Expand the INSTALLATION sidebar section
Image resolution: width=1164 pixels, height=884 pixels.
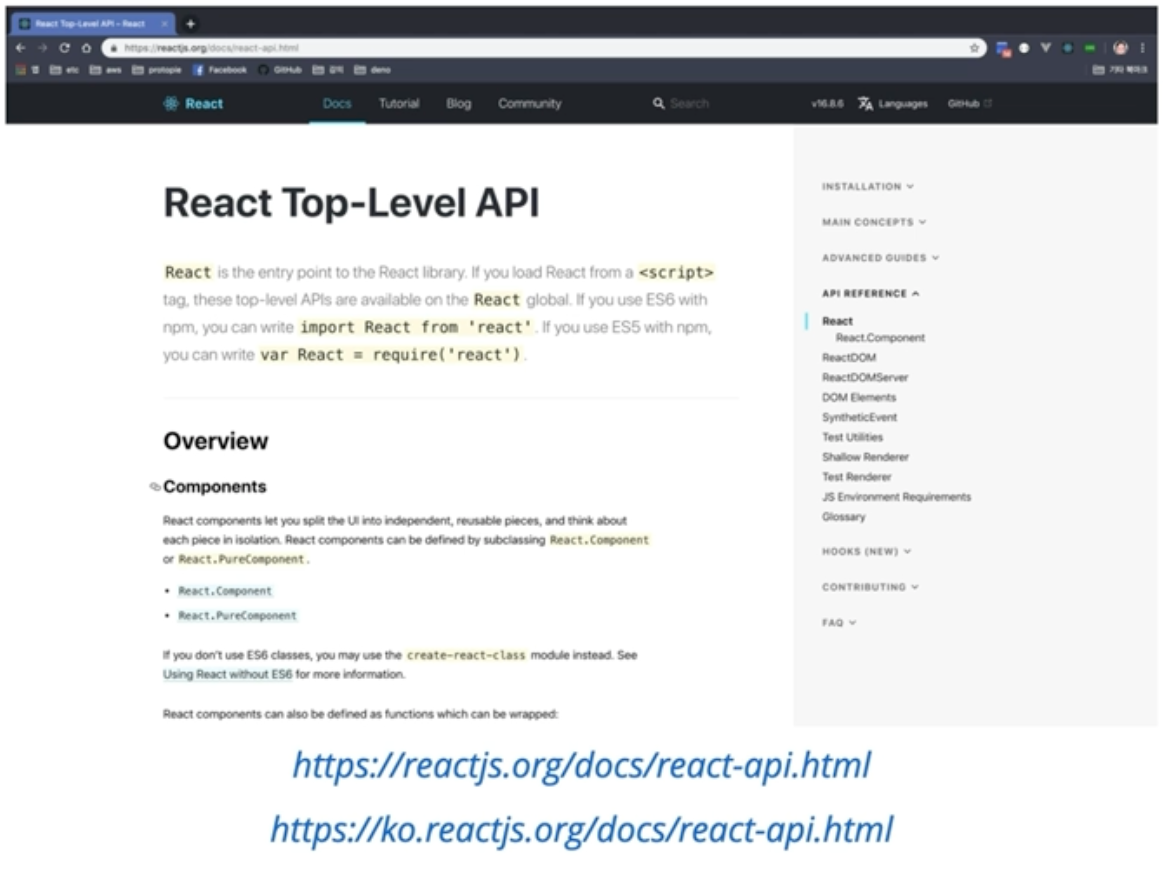coord(867,186)
